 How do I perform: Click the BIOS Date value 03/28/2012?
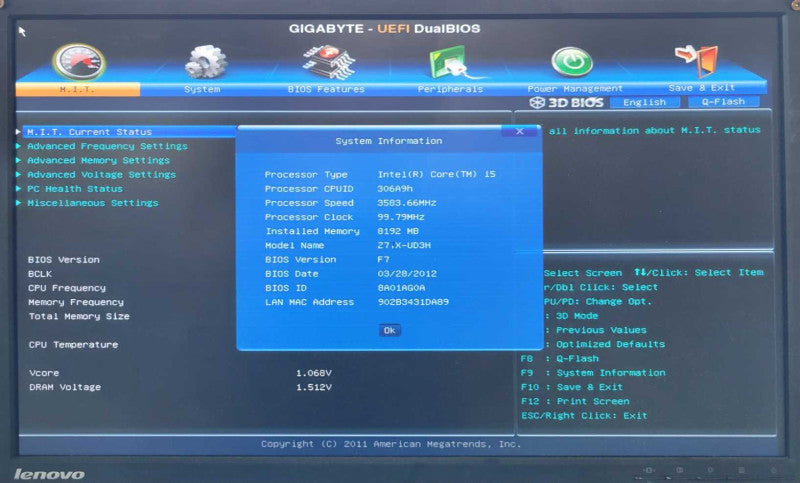407,274
